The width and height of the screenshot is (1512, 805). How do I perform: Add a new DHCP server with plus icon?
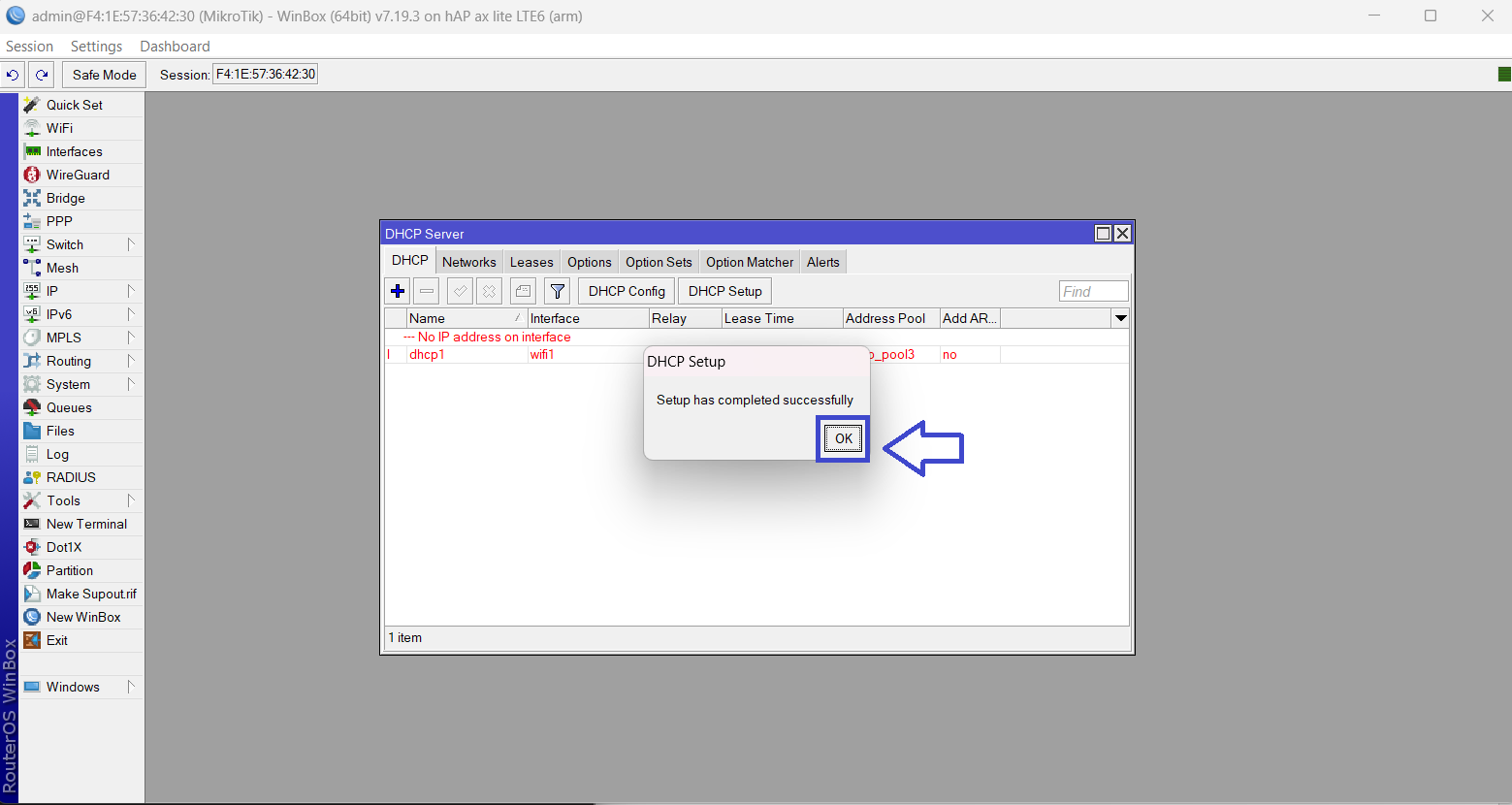click(x=398, y=291)
